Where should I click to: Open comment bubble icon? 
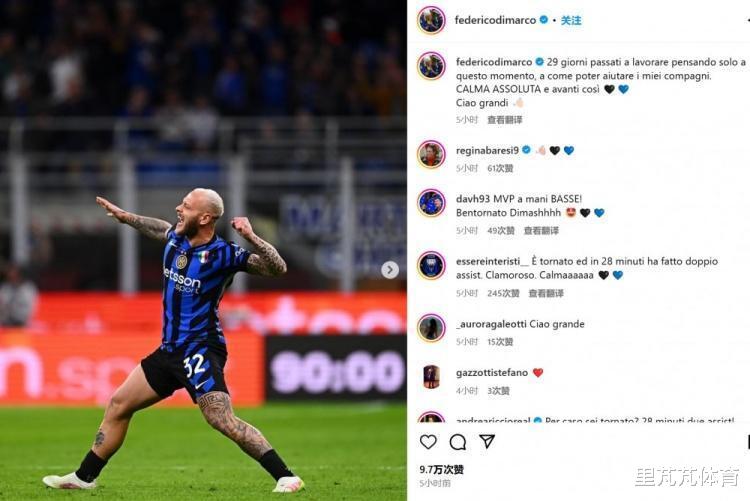tap(458, 442)
